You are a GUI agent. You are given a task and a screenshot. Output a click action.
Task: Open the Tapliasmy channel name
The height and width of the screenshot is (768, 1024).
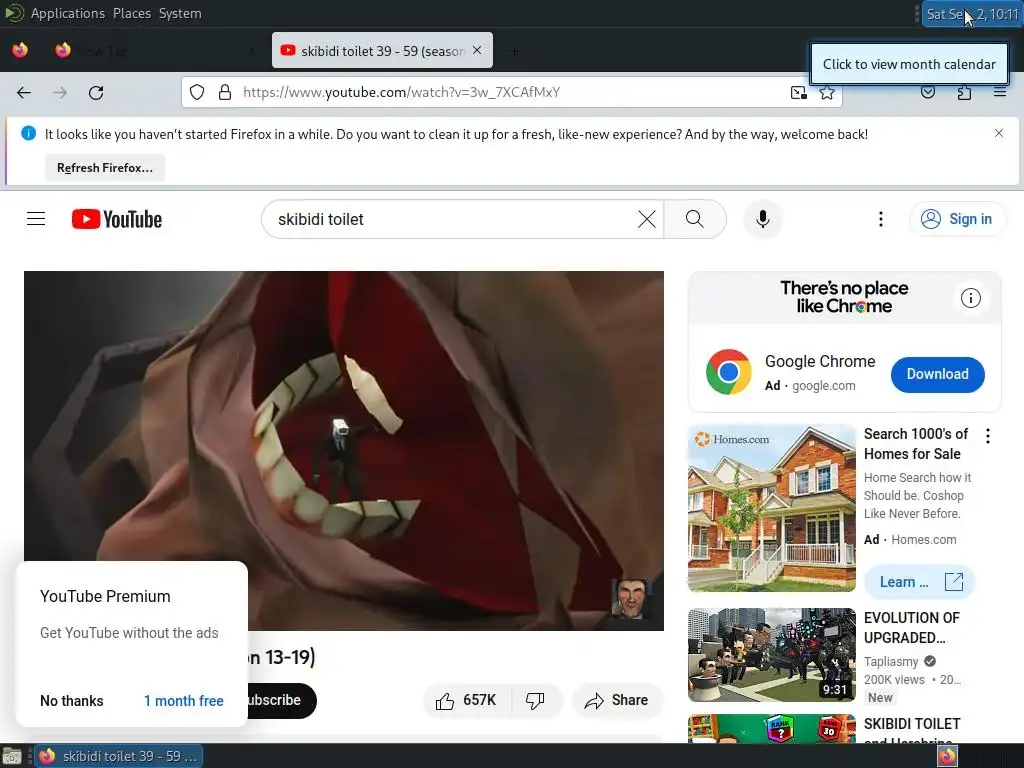tap(891, 662)
